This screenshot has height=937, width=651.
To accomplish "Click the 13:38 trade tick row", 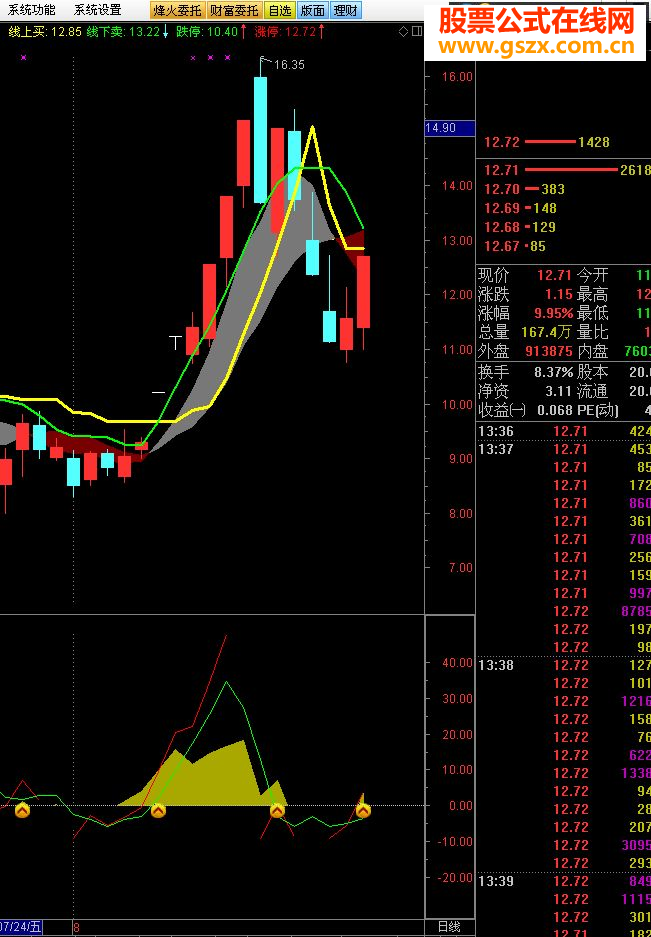I will click(564, 665).
